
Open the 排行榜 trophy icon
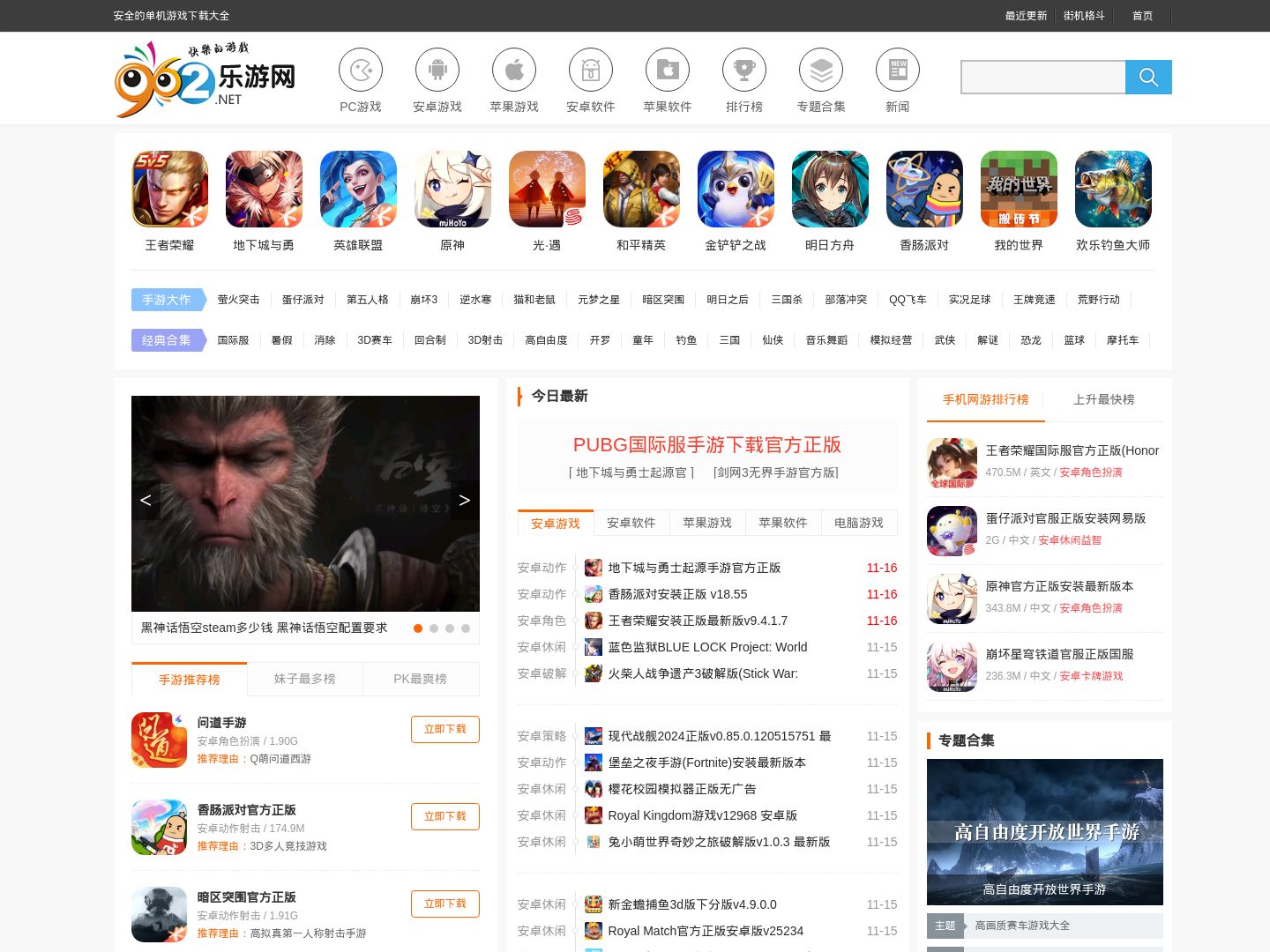(x=744, y=71)
